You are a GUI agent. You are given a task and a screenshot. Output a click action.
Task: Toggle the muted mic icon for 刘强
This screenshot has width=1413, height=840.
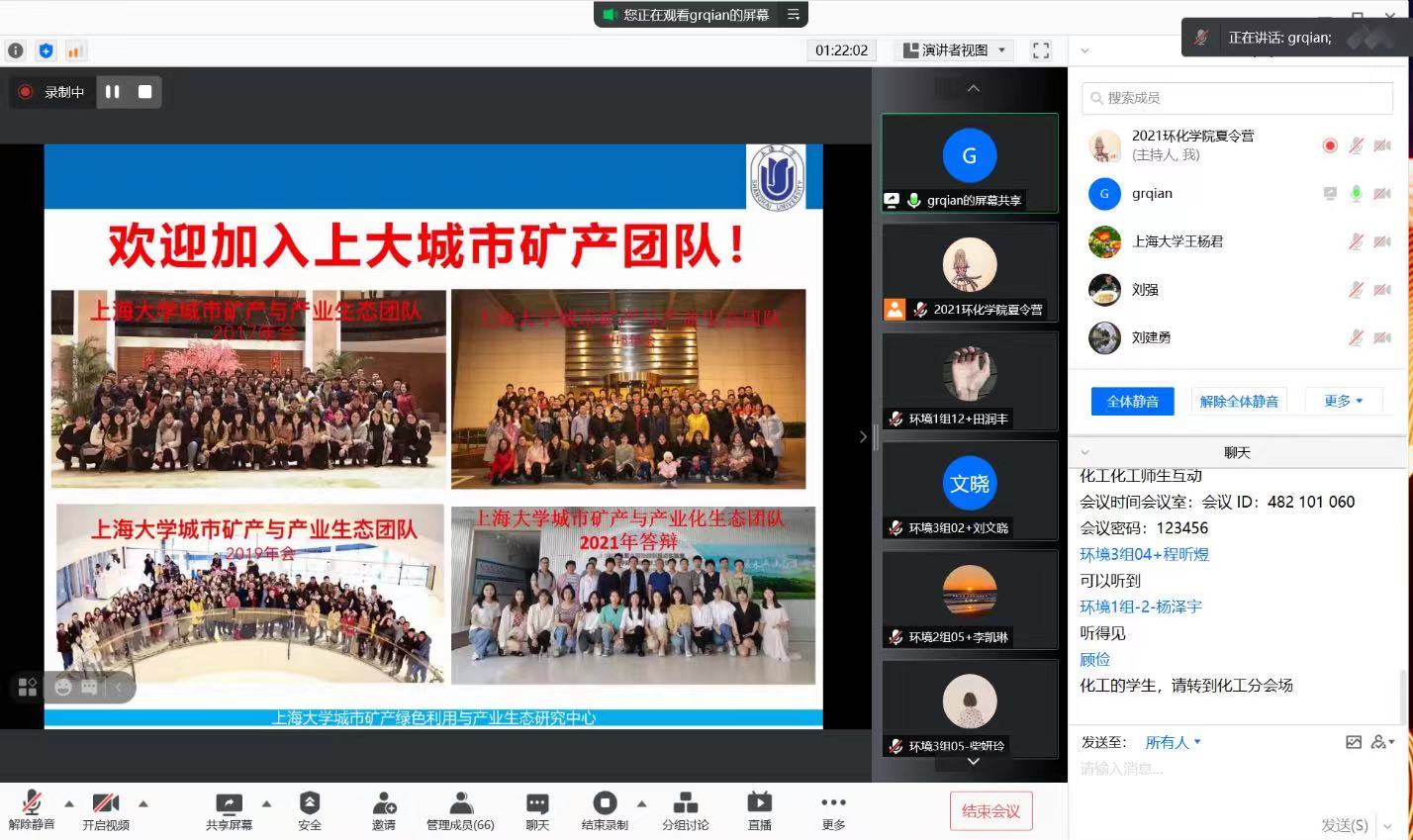click(1356, 290)
